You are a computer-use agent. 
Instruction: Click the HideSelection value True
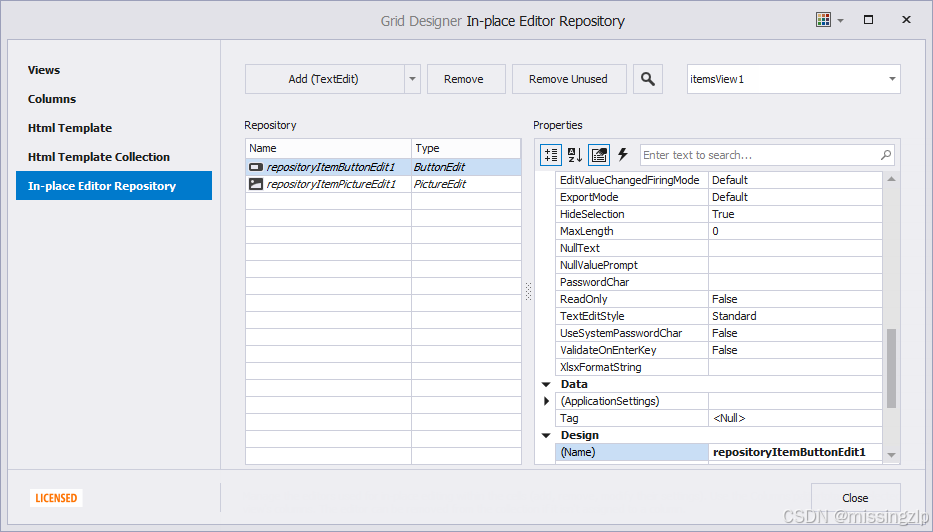click(795, 214)
